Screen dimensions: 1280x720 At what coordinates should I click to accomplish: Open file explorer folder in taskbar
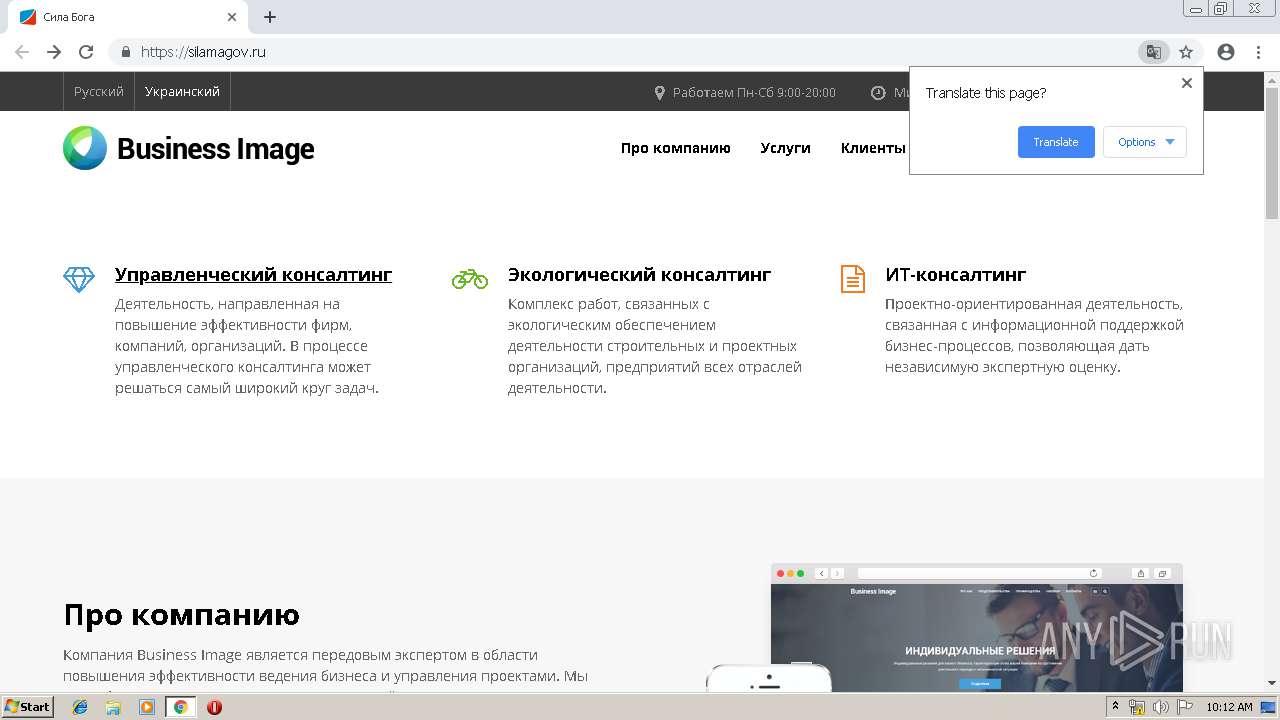tap(113, 707)
